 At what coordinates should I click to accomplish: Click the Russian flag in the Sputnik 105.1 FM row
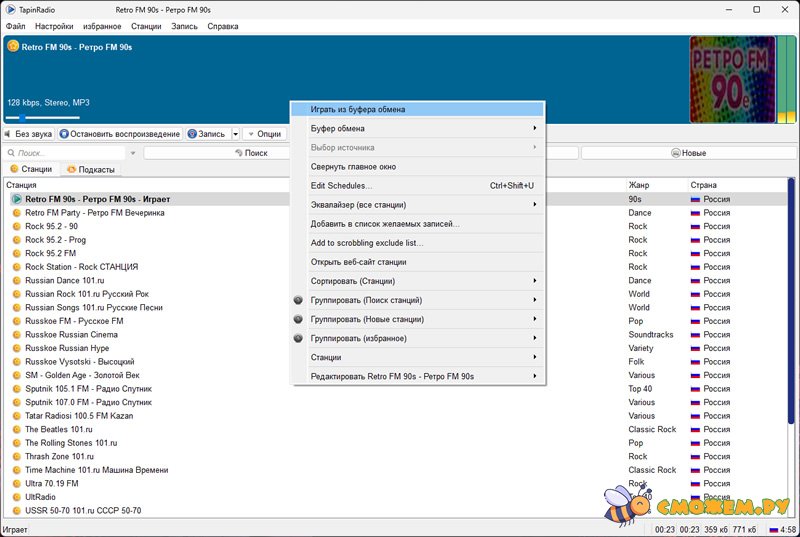(x=695, y=389)
